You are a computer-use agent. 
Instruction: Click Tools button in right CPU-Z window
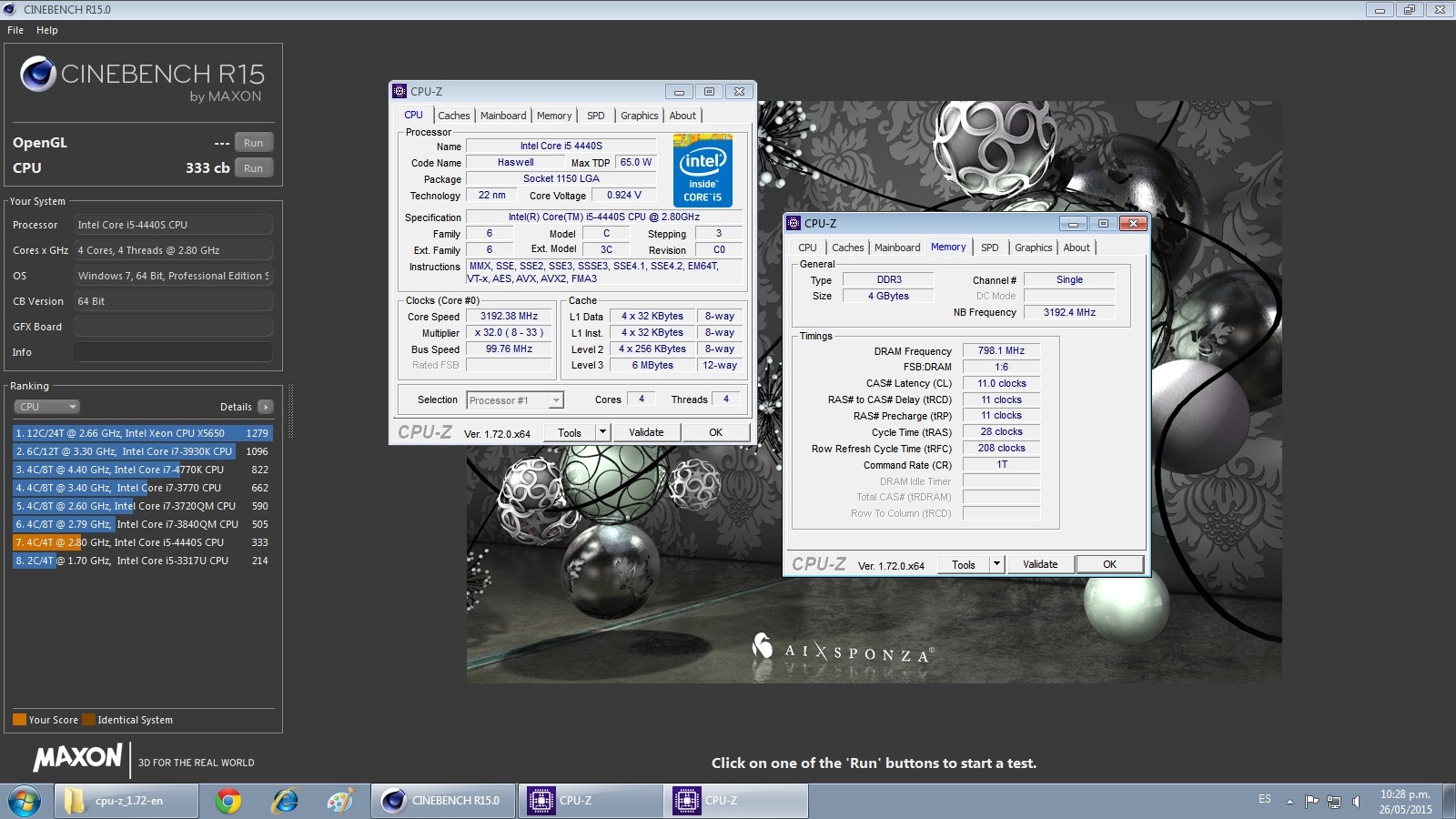coord(964,565)
